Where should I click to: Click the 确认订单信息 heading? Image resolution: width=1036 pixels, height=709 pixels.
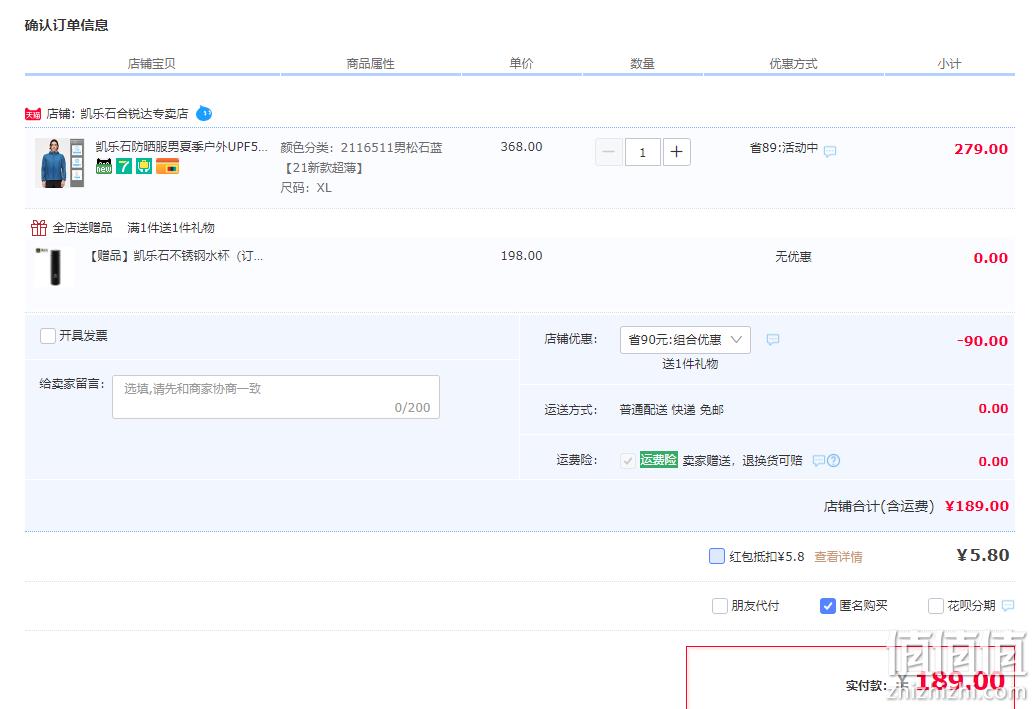[x=66, y=25]
